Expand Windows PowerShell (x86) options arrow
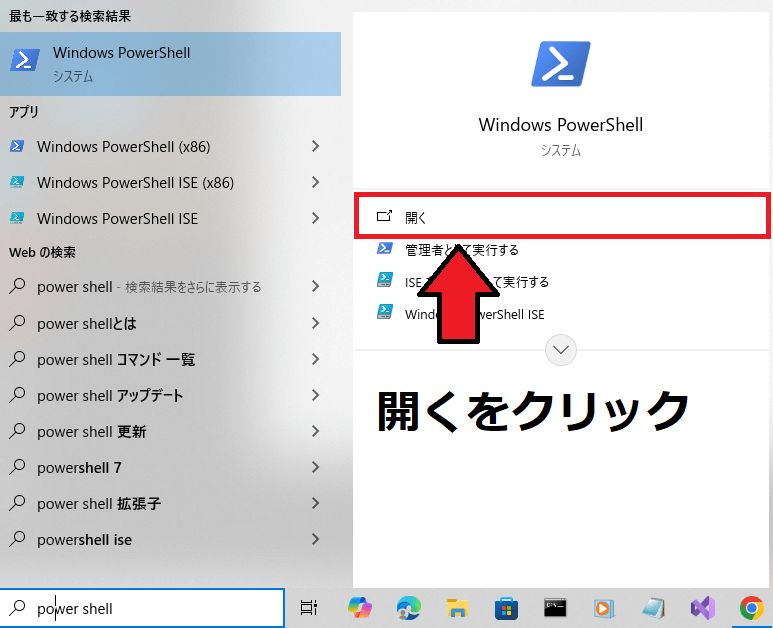This screenshot has height=628, width=773. point(315,146)
